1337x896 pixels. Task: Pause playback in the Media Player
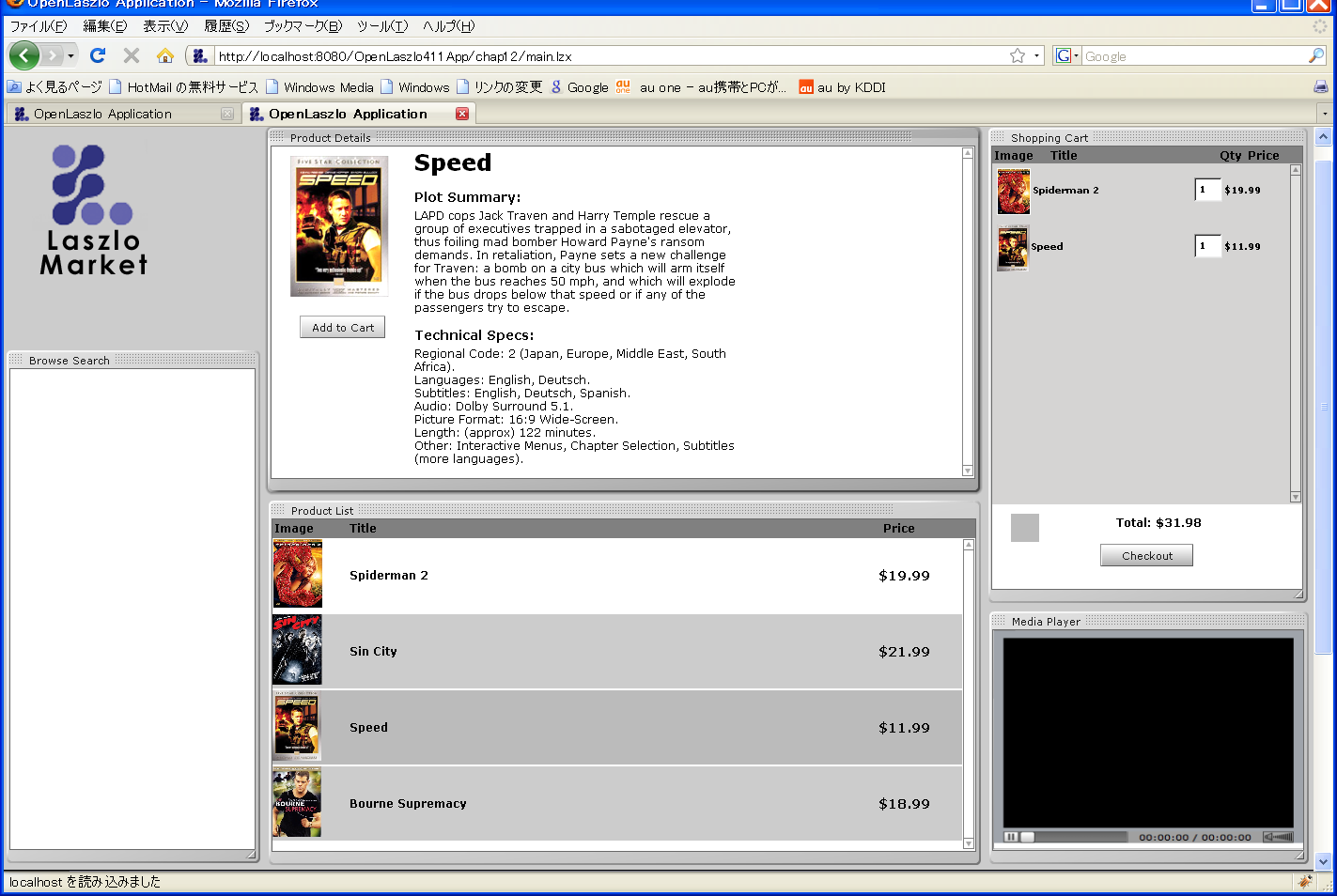[x=1011, y=837]
